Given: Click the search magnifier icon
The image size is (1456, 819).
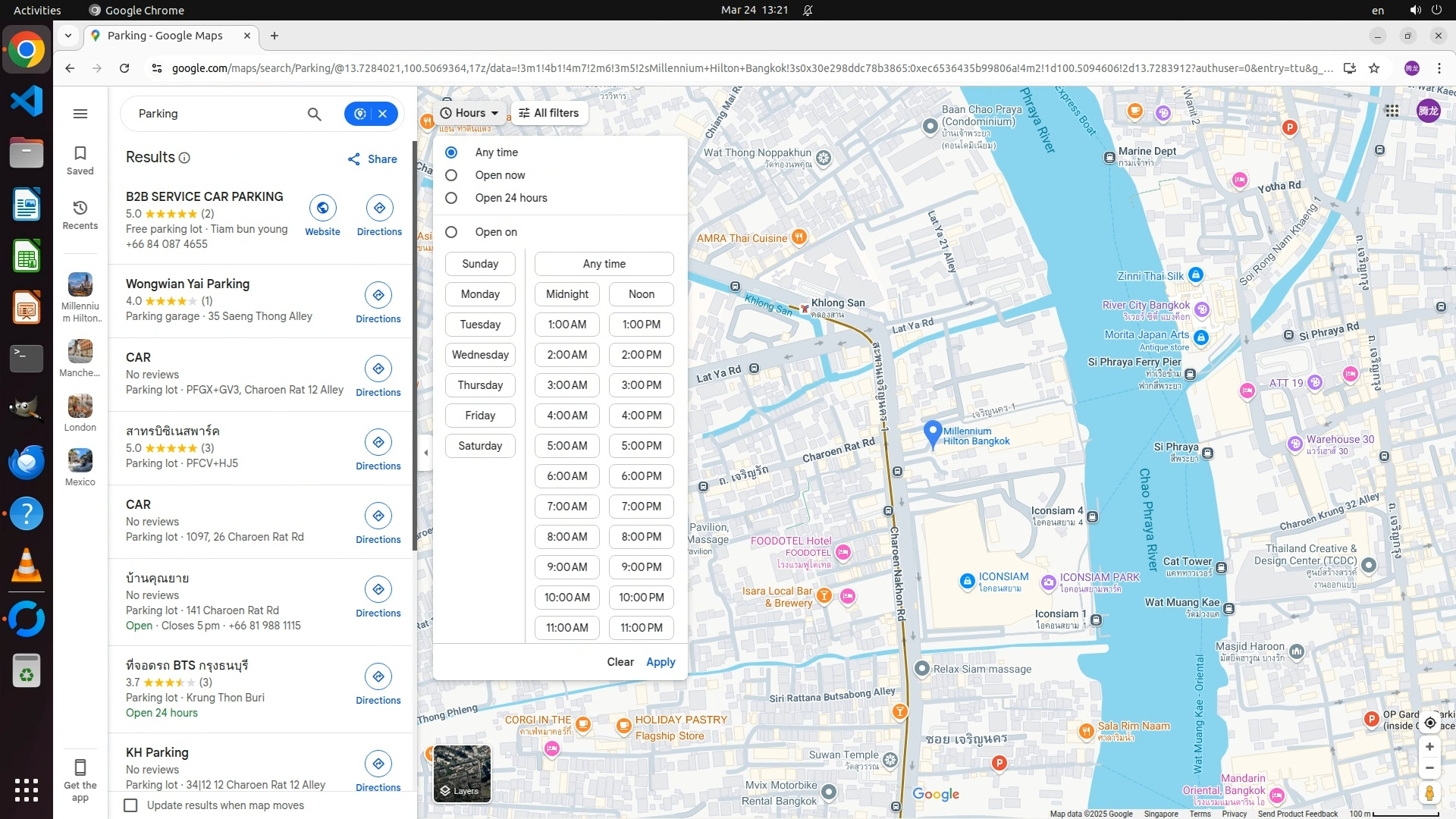Looking at the screenshot, I should [x=314, y=114].
